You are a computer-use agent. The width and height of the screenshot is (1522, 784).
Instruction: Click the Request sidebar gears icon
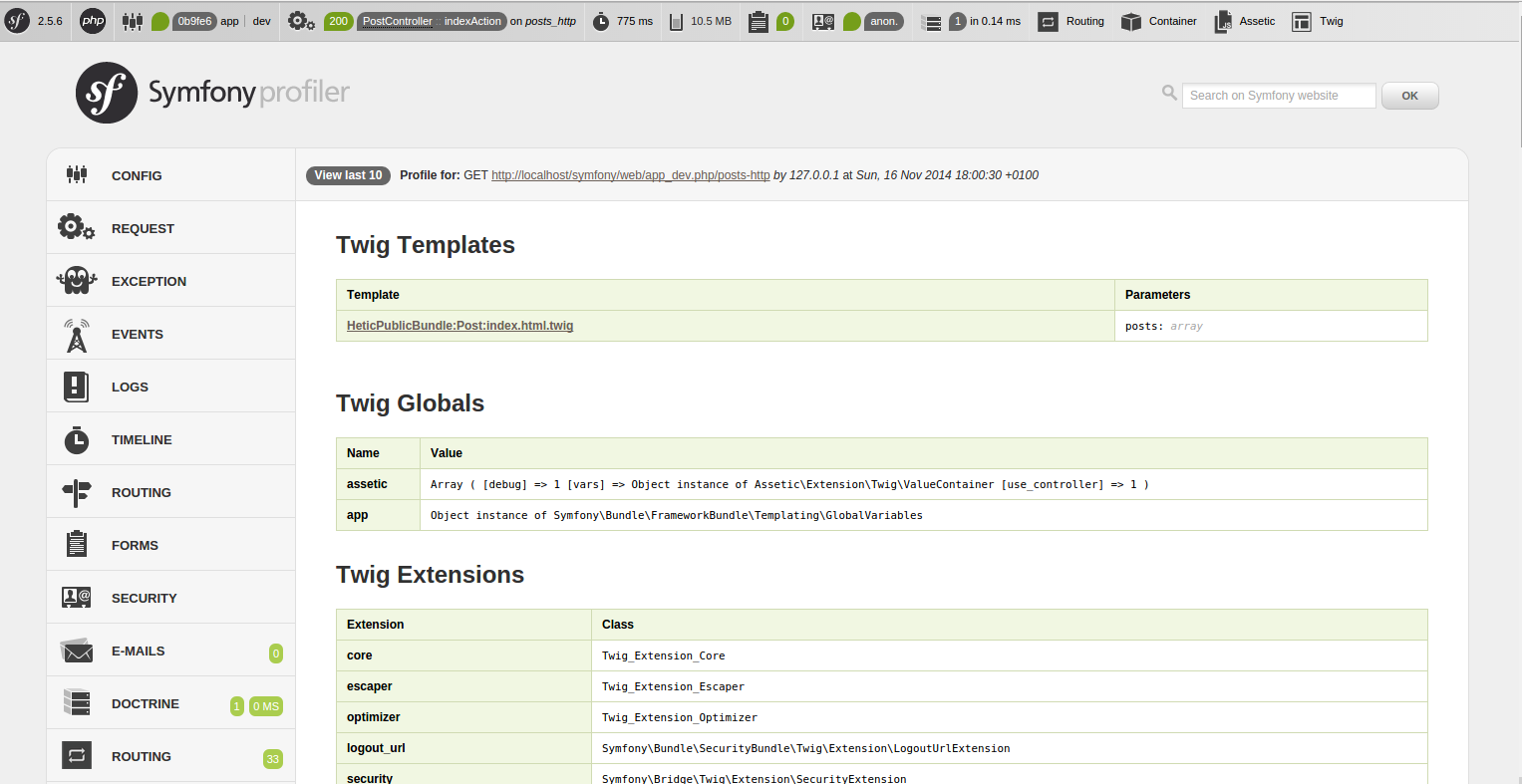point(77,227)
